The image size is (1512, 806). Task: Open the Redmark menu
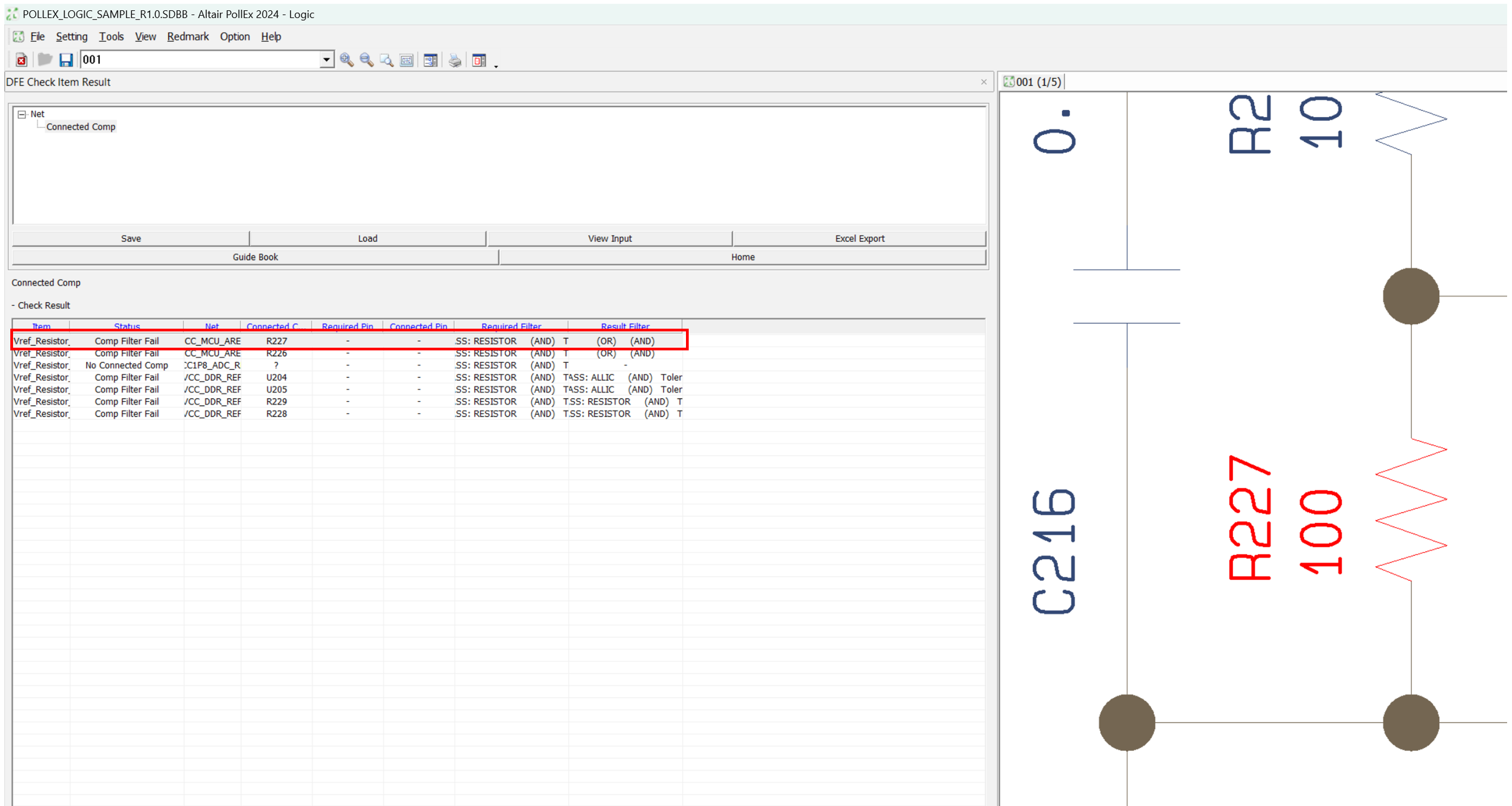188,36
